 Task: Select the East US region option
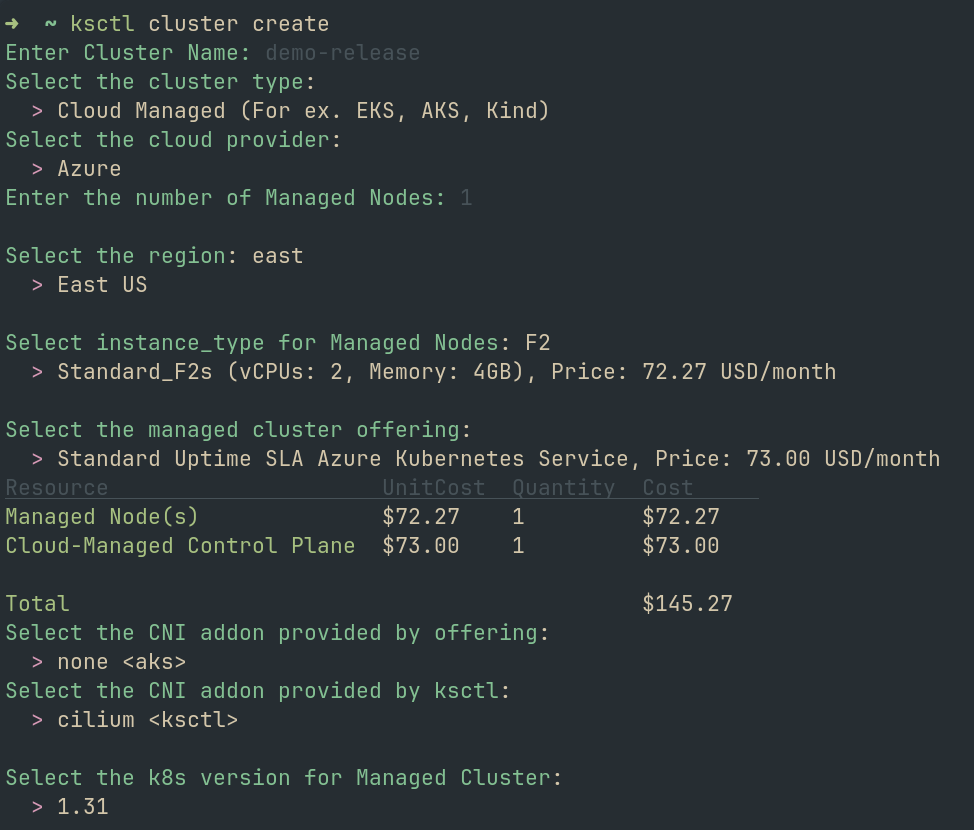click(x=102, y=284)
